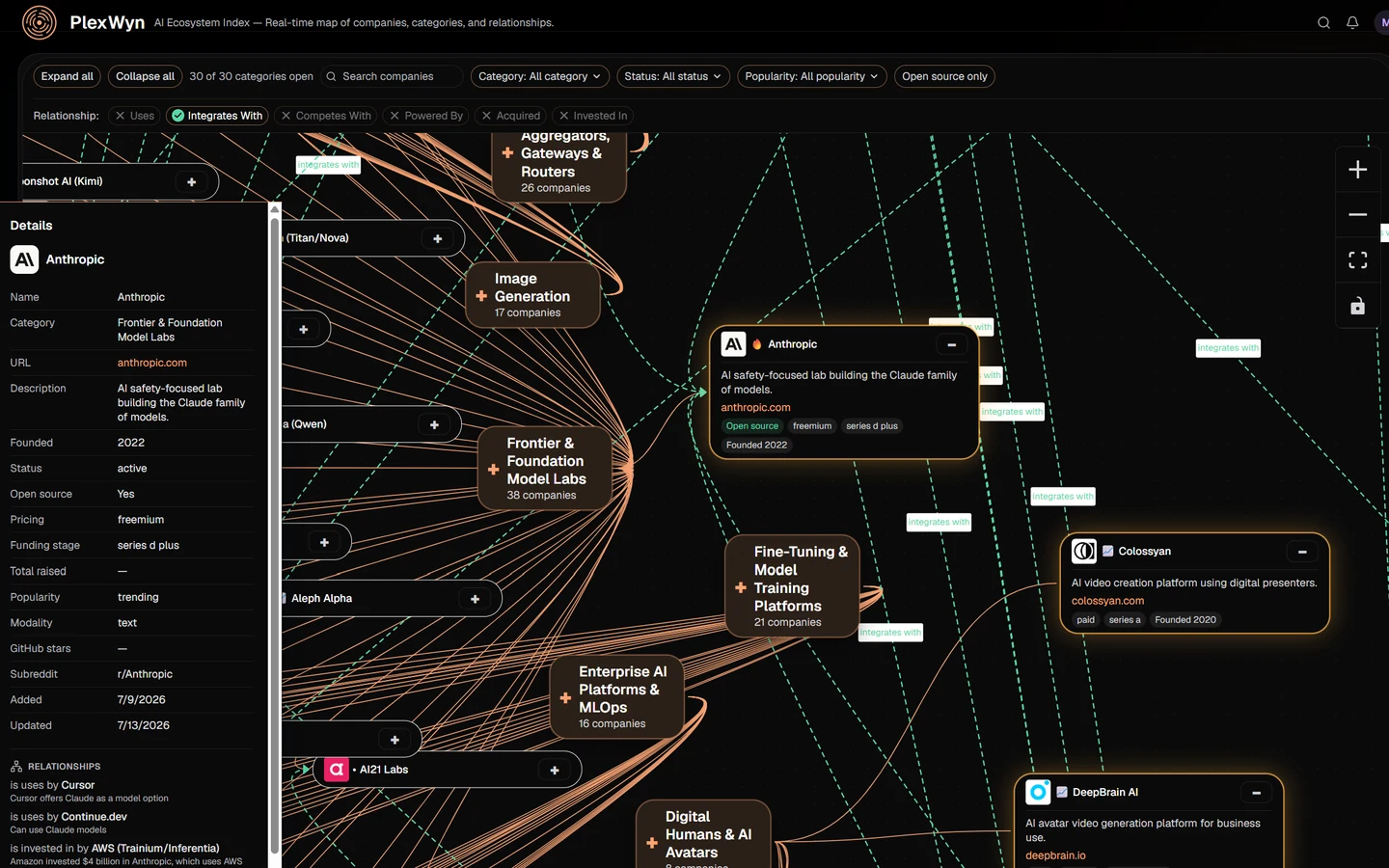The height and width of the screenshot is (868, 1389).
Task: Focus the Search companies field
Action: 390,76
